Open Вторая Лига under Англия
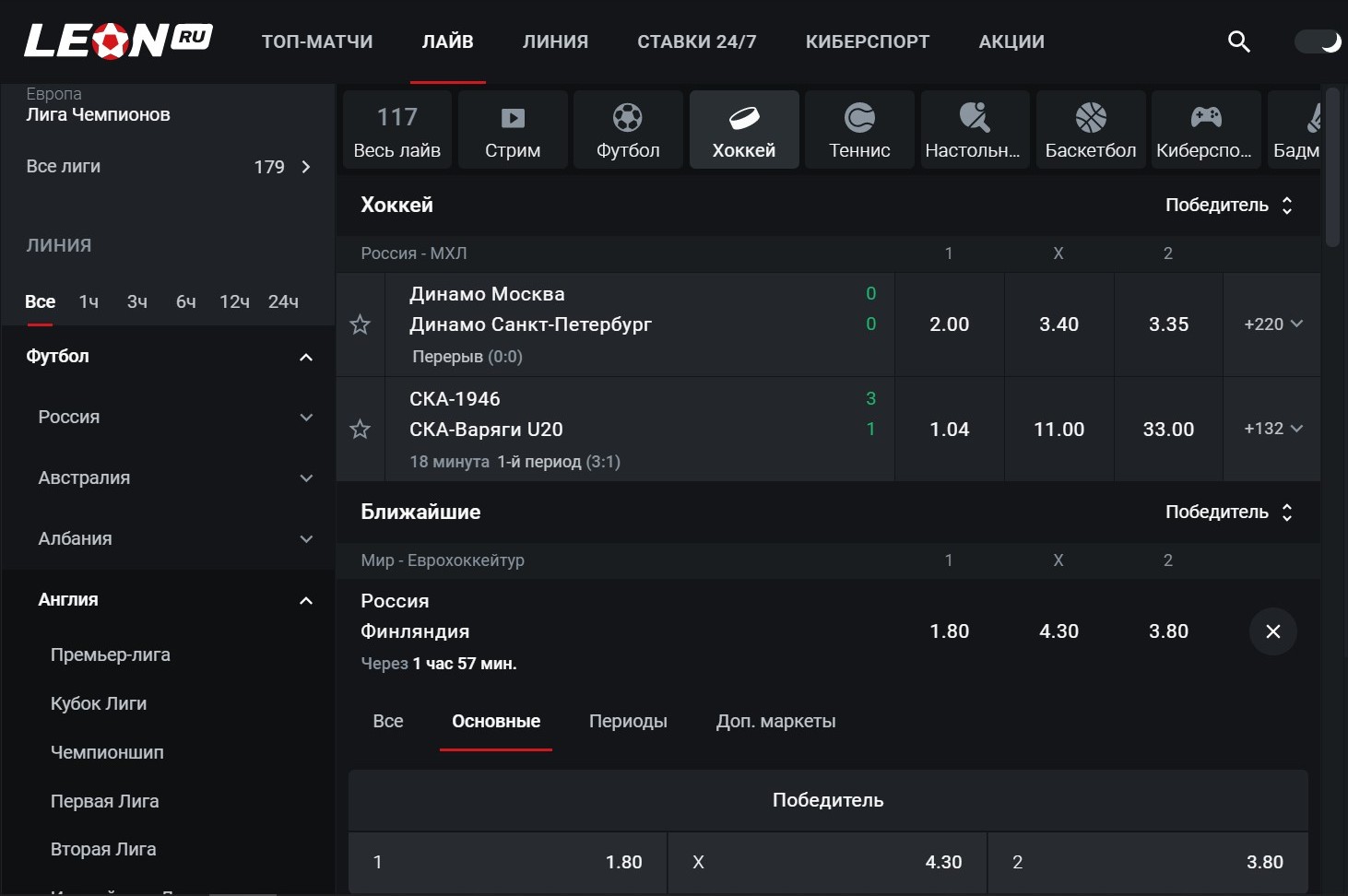 103,849
